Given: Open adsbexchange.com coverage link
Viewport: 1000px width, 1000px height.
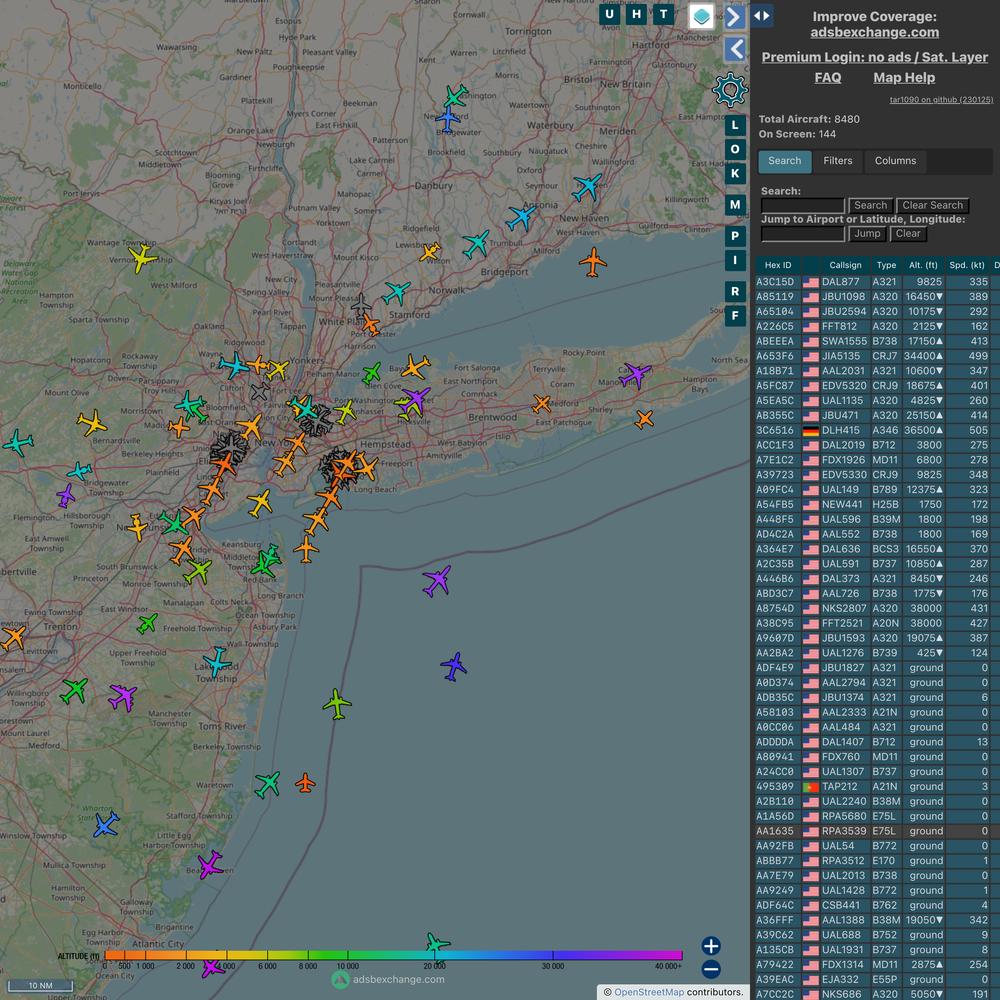Looking at the screenshot, I should point(874,33).
